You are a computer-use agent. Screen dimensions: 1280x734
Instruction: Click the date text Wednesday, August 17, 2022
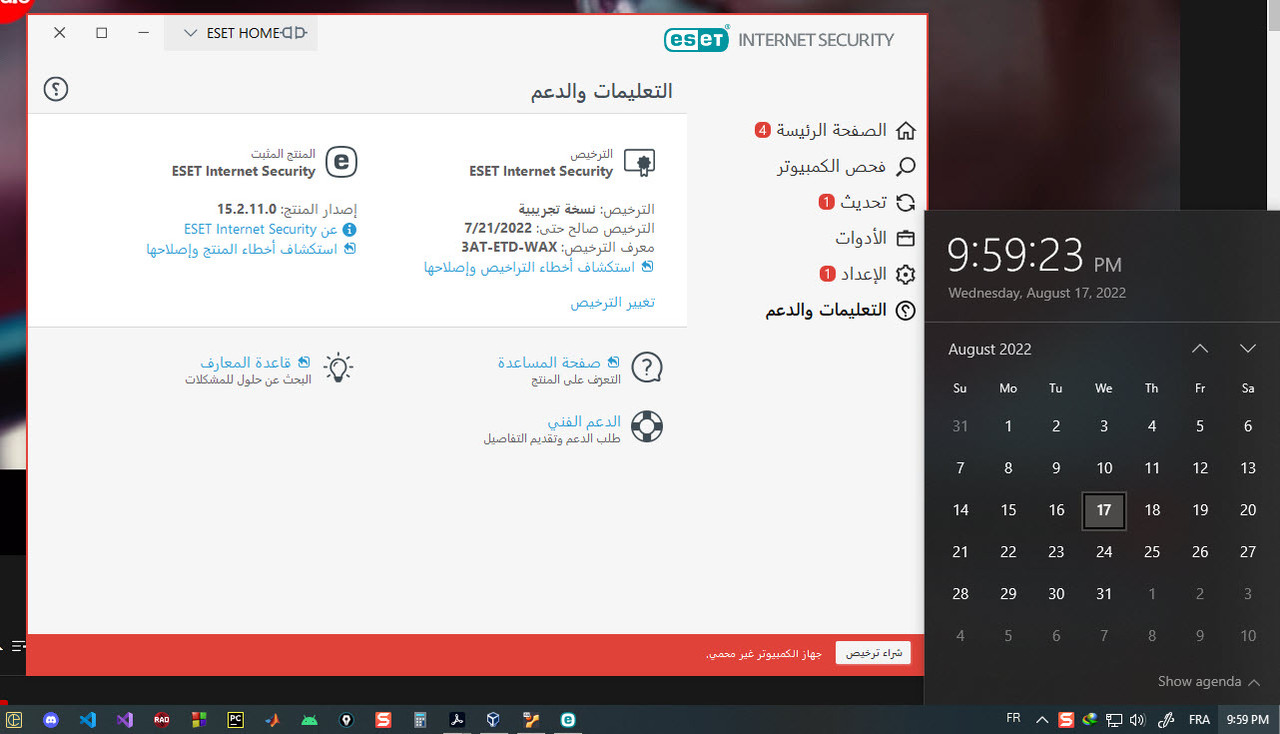(x=1037, y=293)
